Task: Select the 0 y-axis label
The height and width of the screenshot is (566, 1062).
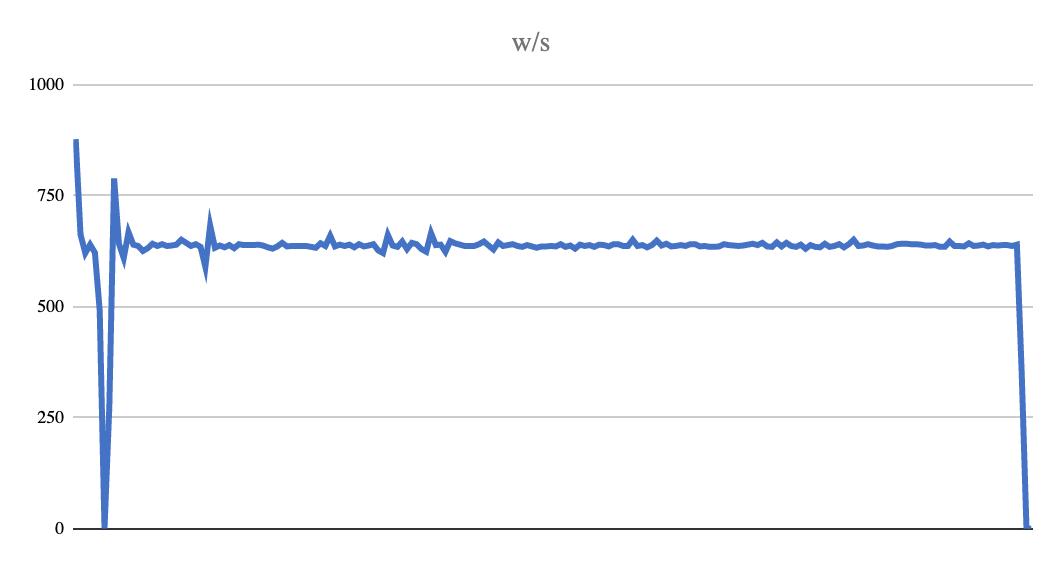Action: (x=60, y=529)
